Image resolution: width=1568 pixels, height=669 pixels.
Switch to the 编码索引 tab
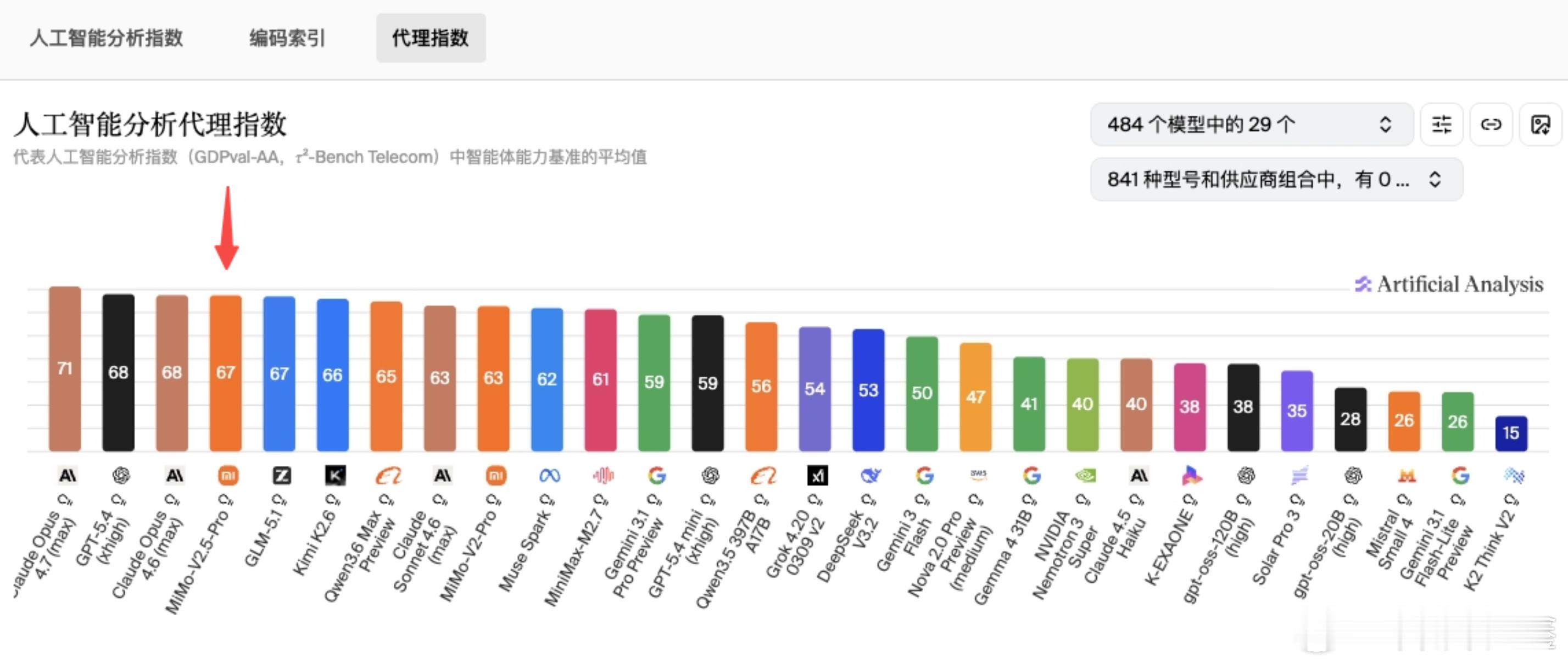coord(286,38)
